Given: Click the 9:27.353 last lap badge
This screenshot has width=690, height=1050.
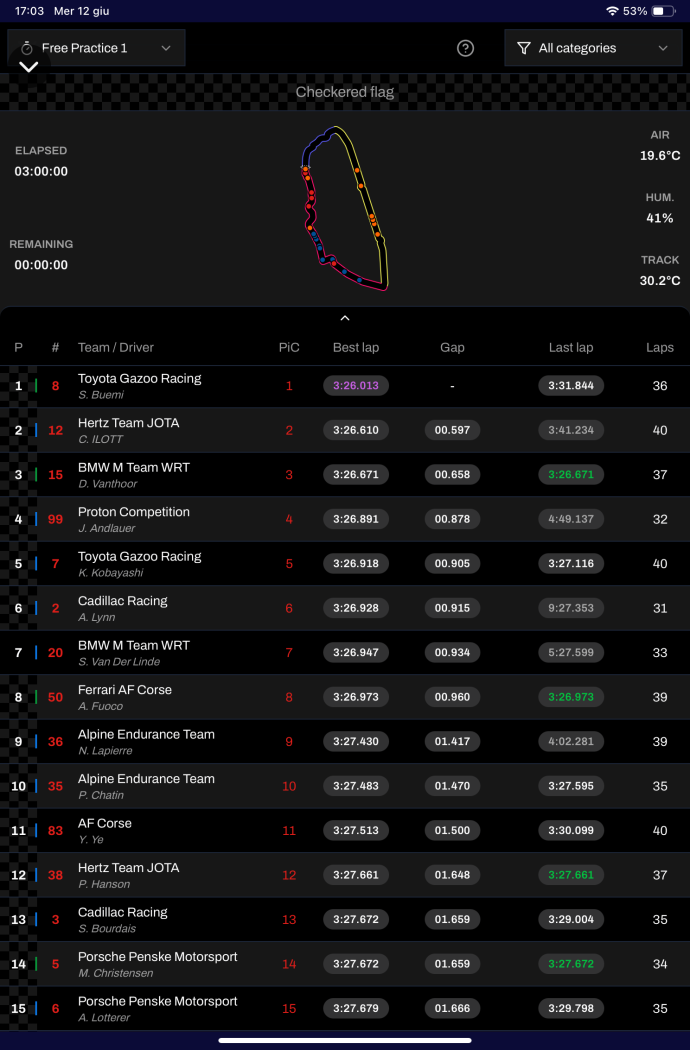Looking at the screenshot, I should 571,608.
